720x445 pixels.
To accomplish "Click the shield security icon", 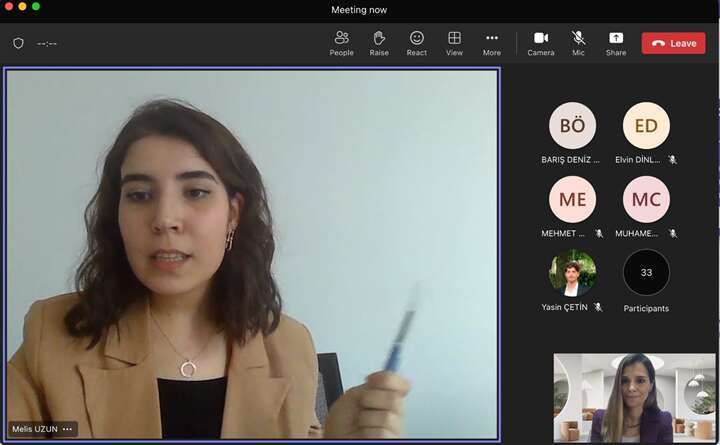I will pos(18,43).
